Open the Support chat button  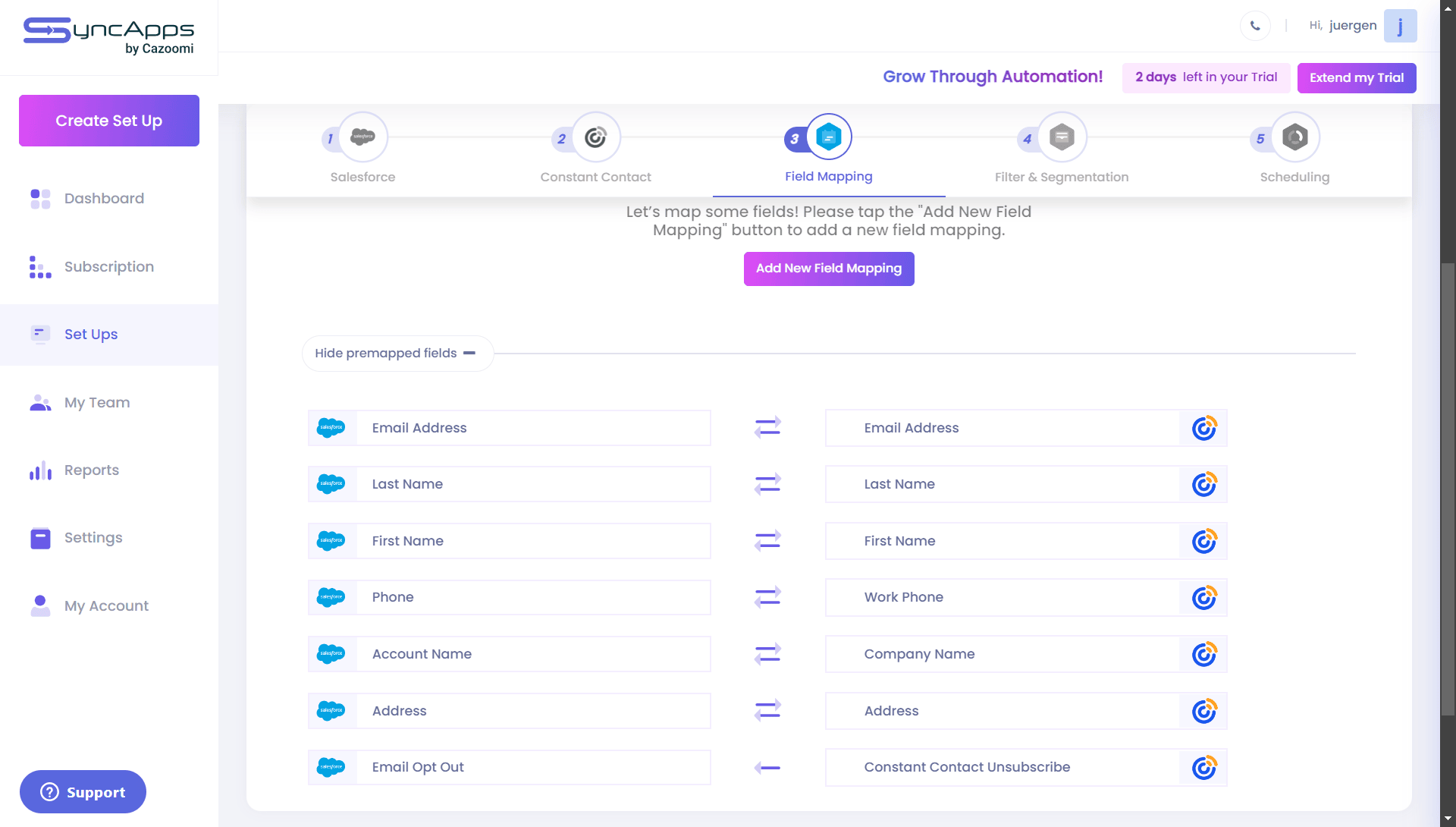[x=83, y=792]
